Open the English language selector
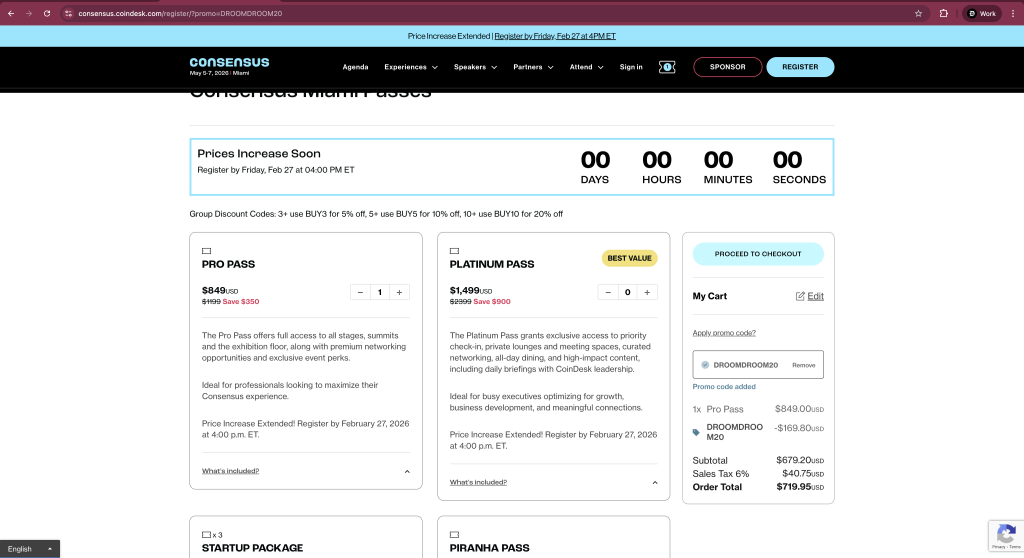The width and height of the screenshot is (1024, 558). point(29,549)
